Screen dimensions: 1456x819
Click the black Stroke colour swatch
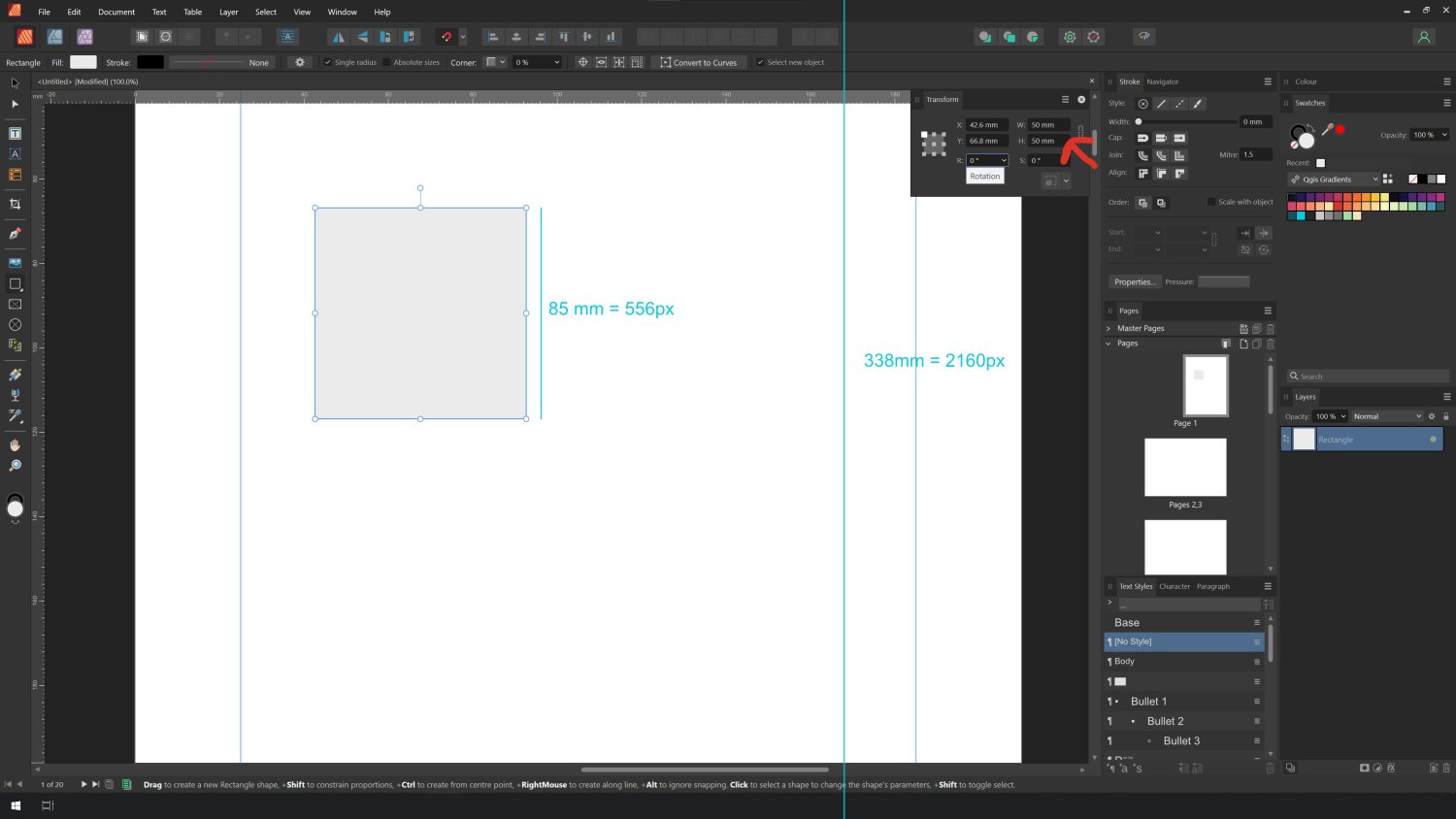coord(150,62)
